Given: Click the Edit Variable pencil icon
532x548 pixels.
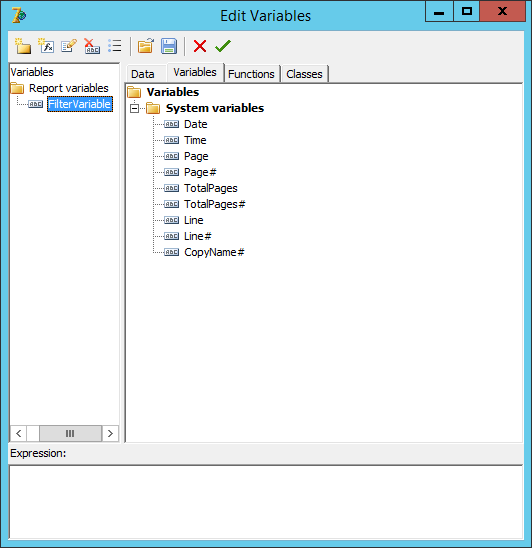Looking at the screenshot, I should click(x=69, y=46).
